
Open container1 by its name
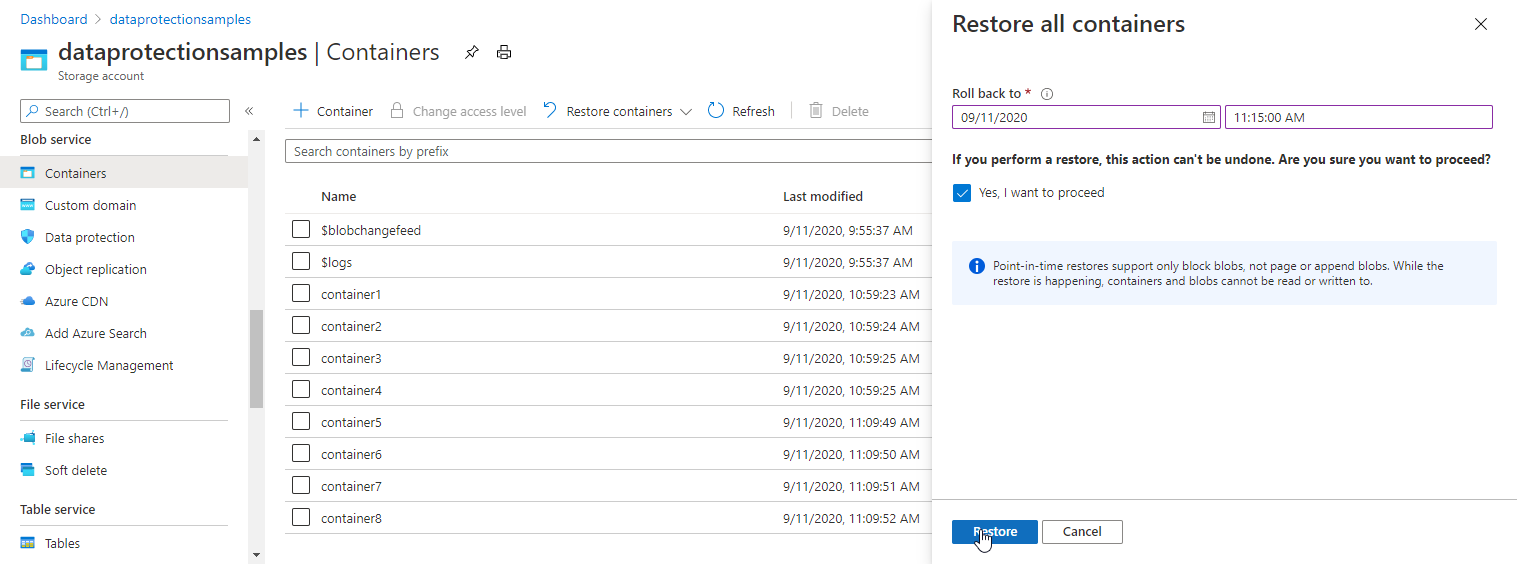click(351, 294)
